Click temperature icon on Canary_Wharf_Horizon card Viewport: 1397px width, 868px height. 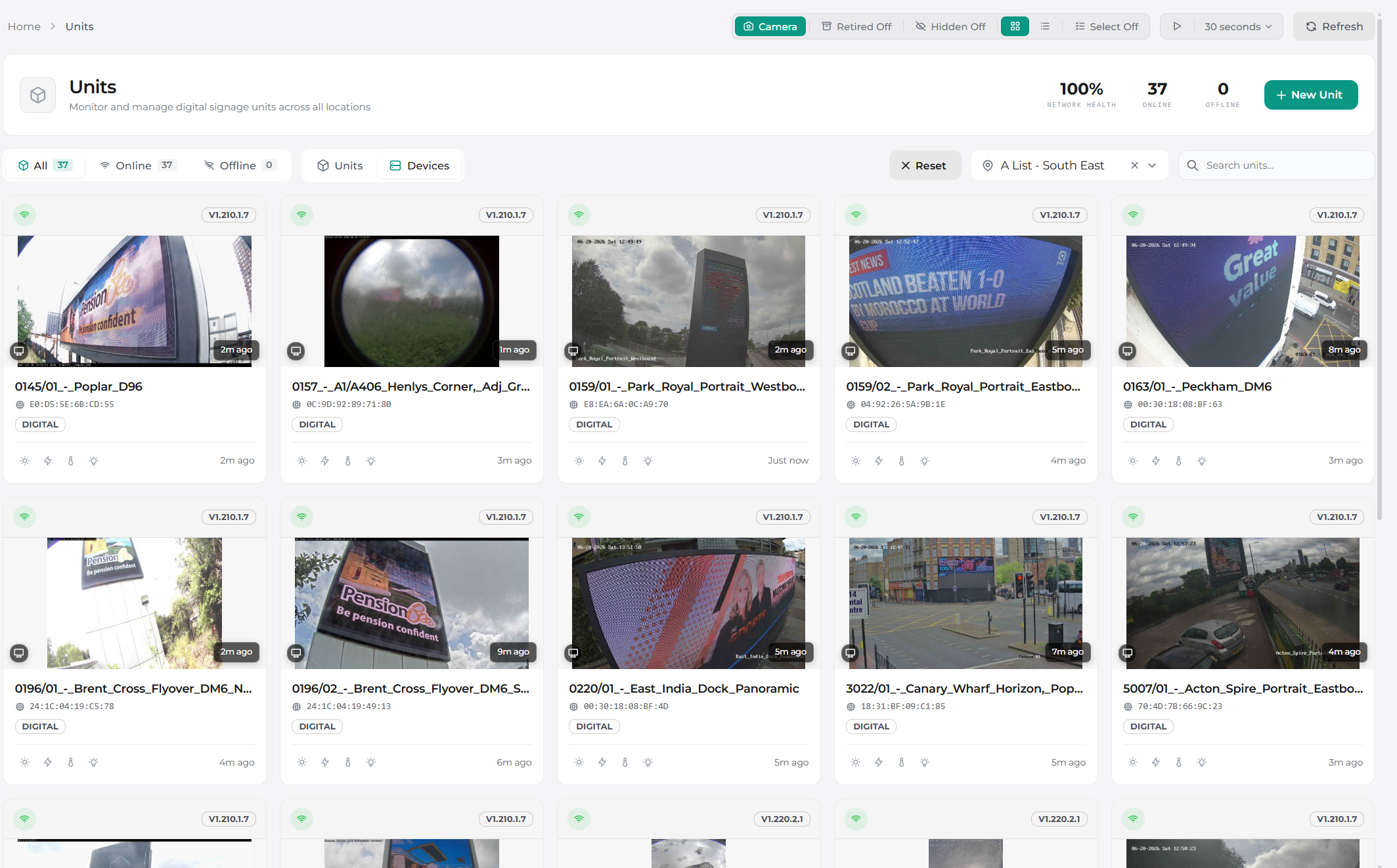point(902,762)
